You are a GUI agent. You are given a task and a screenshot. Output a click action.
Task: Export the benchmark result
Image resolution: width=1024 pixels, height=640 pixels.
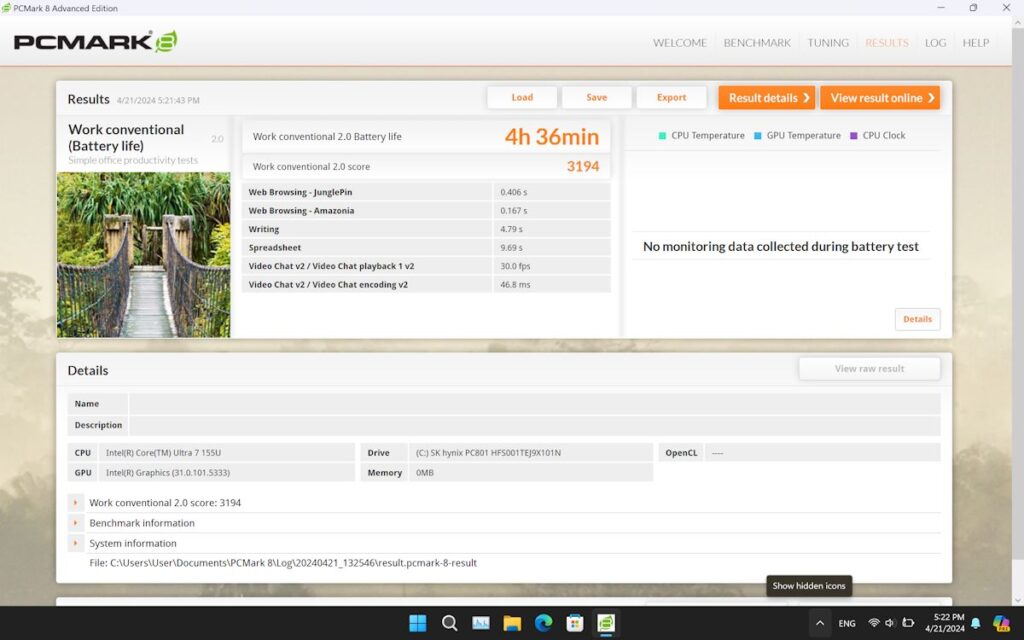tap(671, 97)
